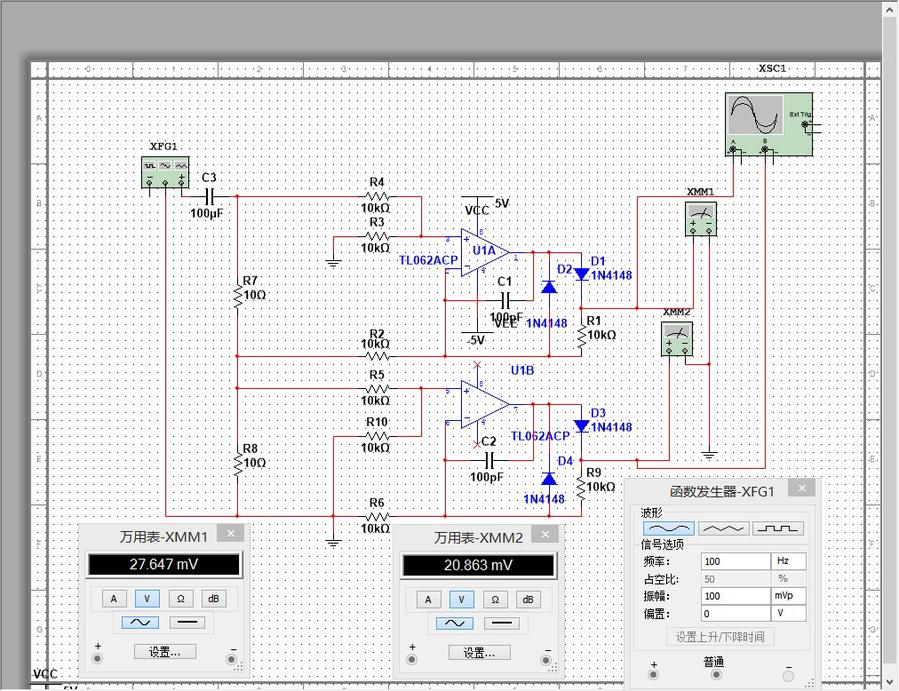Choose square waveform in function generator
The image size is (899, 691).
778,528
